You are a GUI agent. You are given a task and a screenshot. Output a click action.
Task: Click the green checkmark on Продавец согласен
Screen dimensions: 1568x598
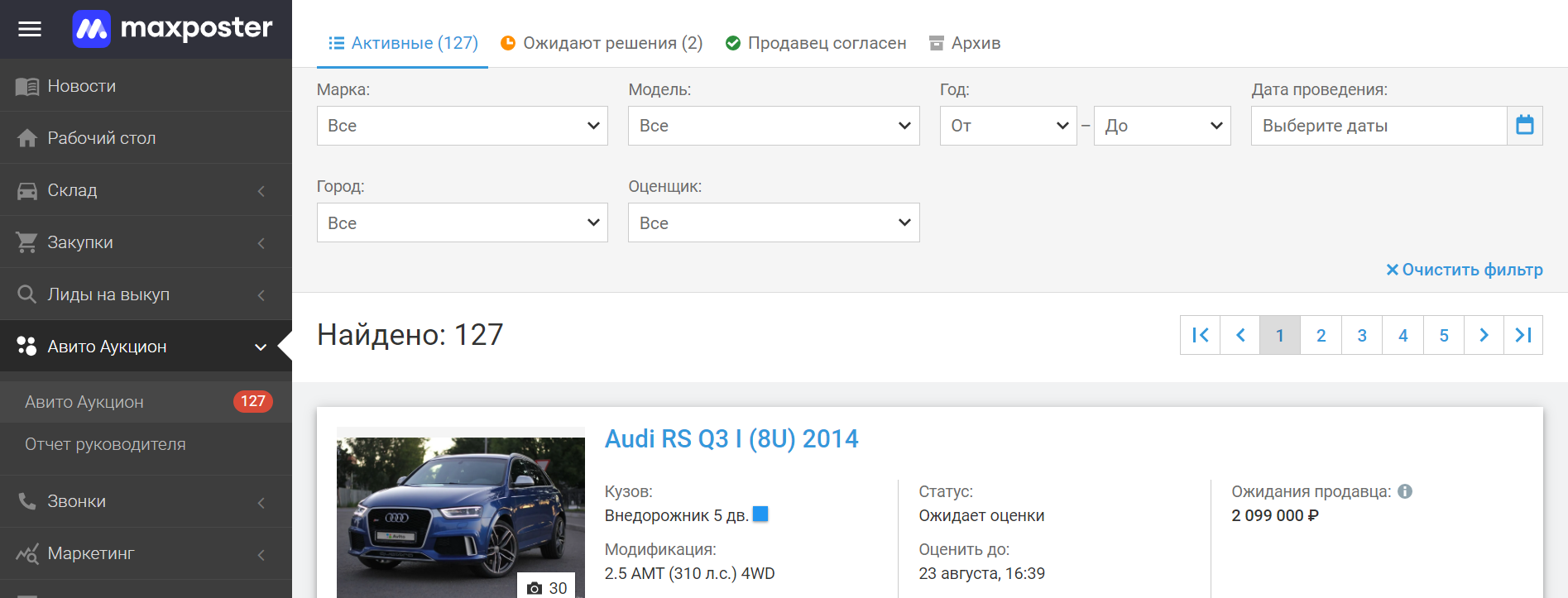[x=732, y=43]
